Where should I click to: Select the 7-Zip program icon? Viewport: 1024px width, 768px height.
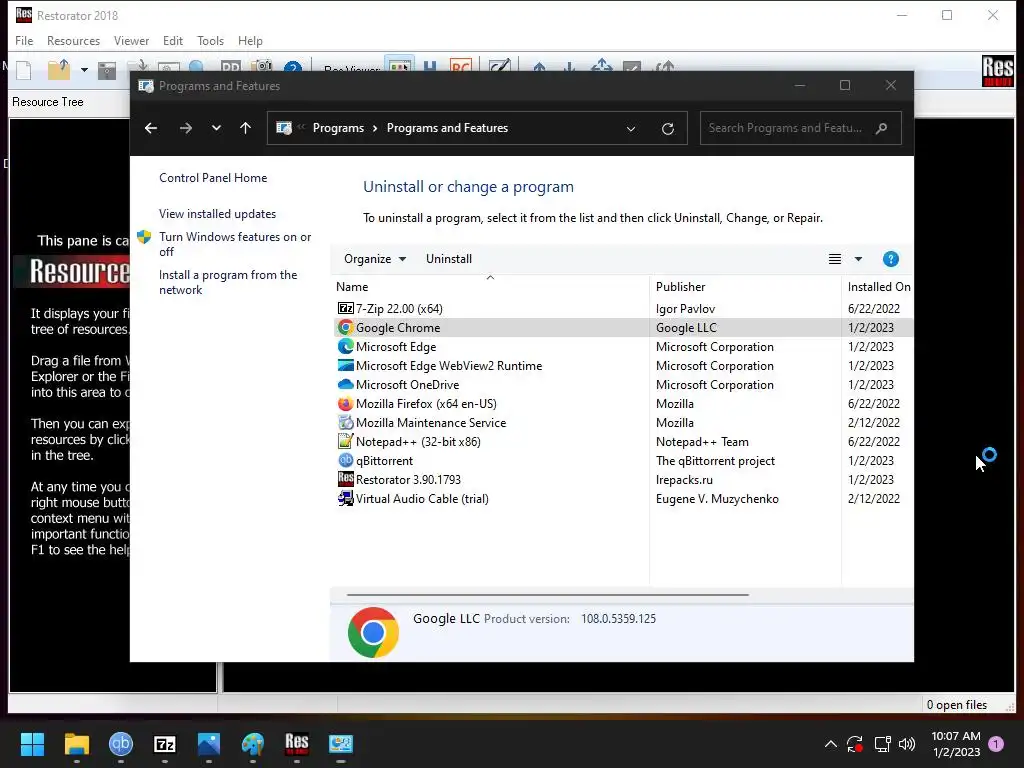[345, 308]
